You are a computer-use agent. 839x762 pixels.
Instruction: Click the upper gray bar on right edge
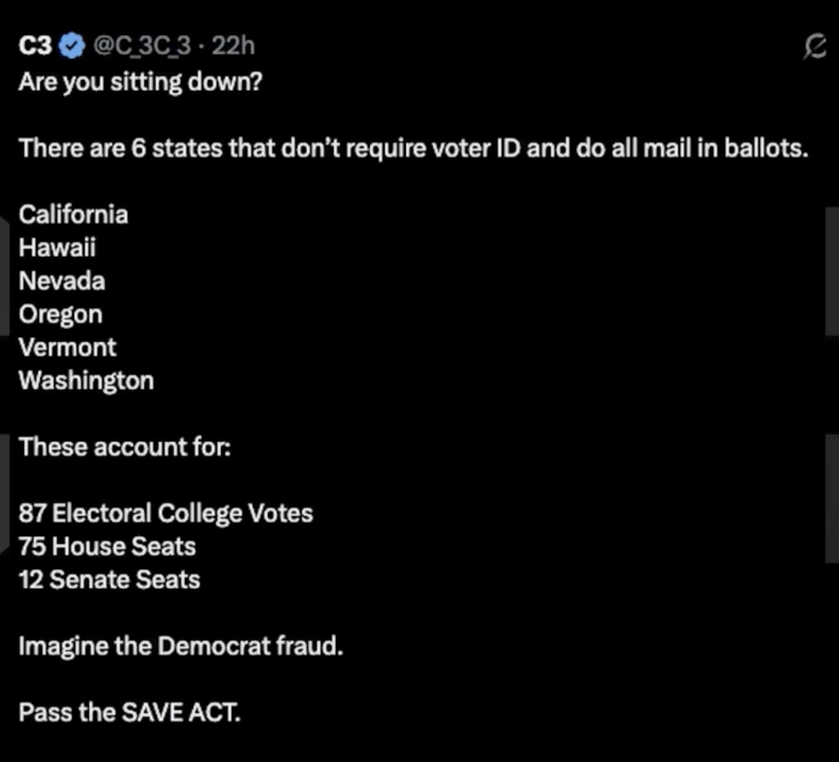click(832, 270)
